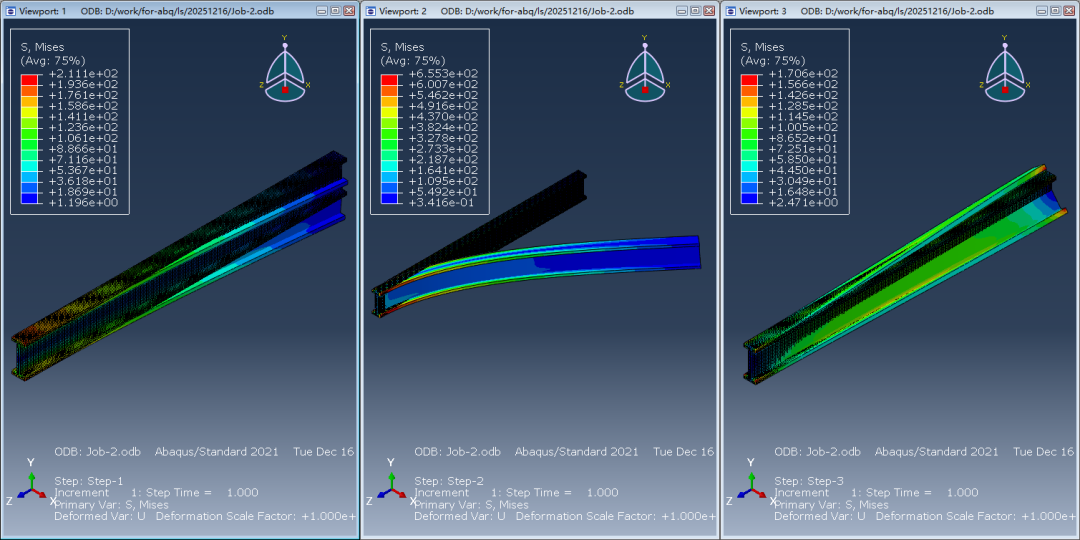Click Deformation Scale Factor text in Viewport 1
This screenshot has width=1080, height=540.
pos(255,516)
